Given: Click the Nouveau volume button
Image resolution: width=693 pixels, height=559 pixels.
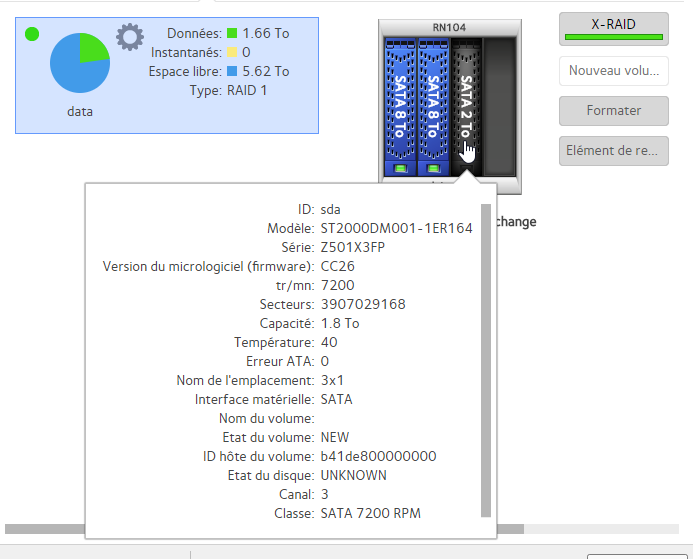Looking at the screenshot, I should coord(613,71).
